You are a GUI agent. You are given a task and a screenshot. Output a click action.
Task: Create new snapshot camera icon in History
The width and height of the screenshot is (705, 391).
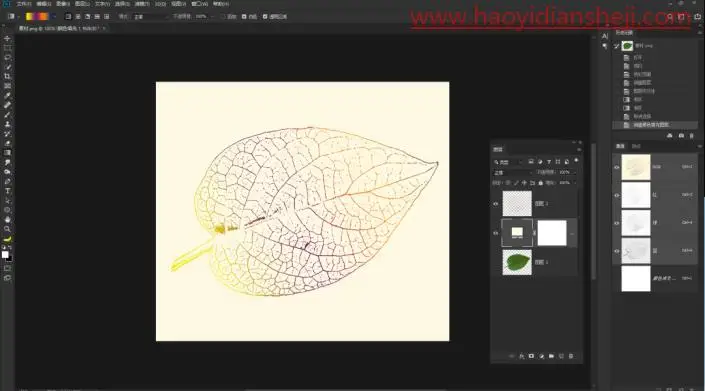pos(681,135)
